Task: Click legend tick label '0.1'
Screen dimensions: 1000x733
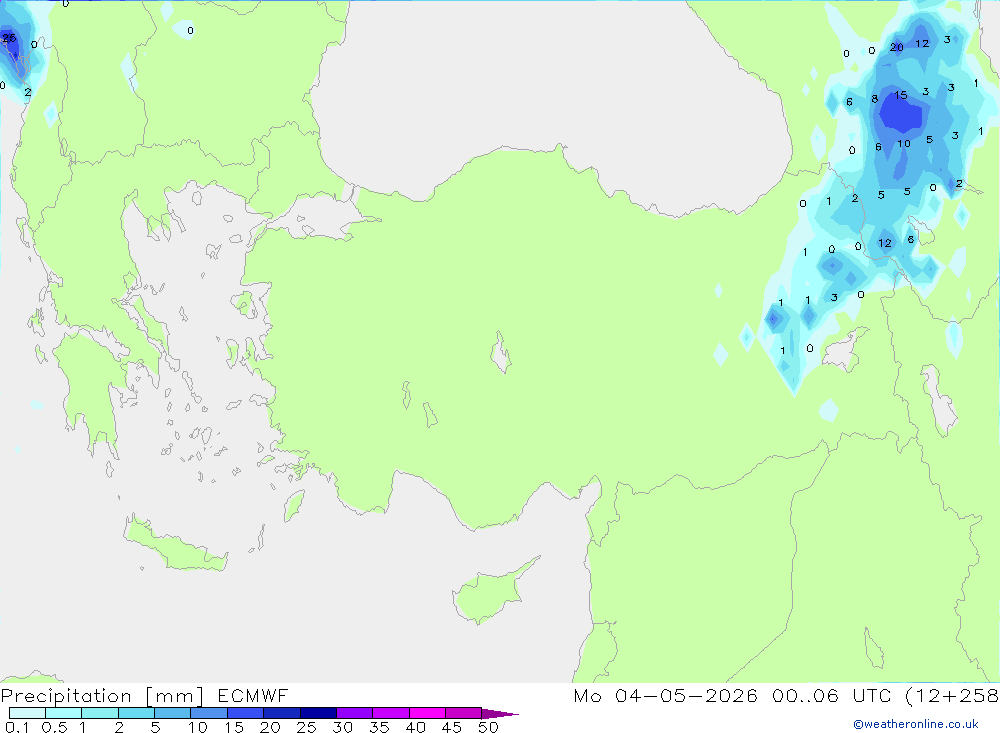Action: [17, 727]
